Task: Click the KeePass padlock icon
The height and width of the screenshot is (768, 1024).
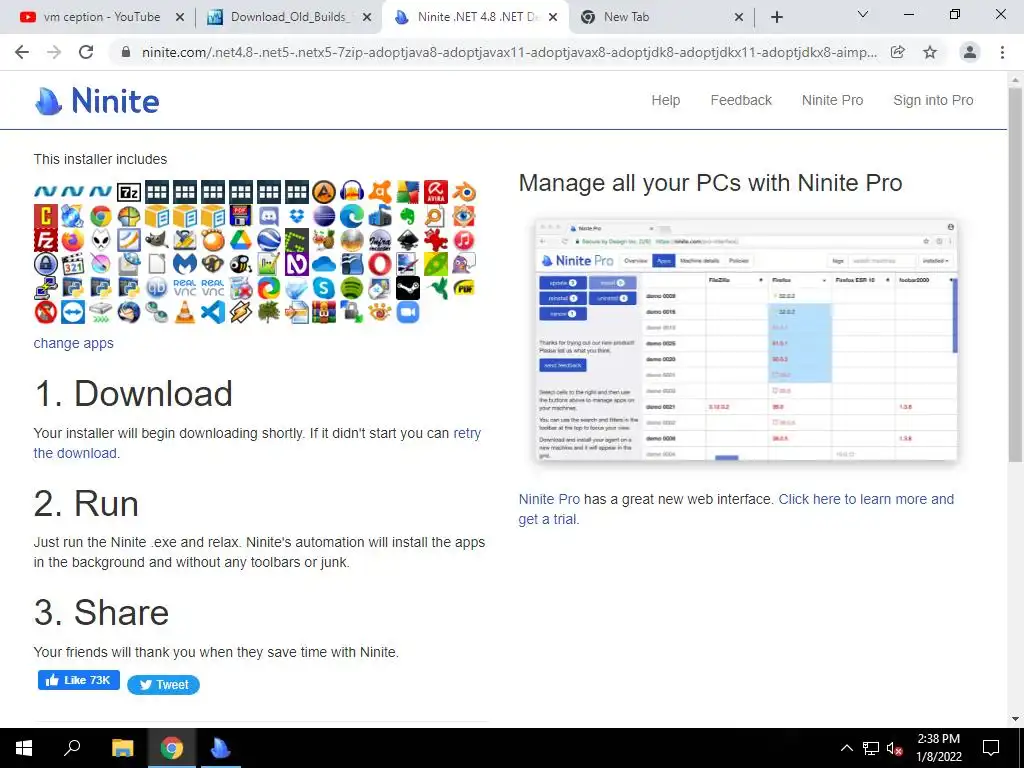Action: (x=46, y=264)
